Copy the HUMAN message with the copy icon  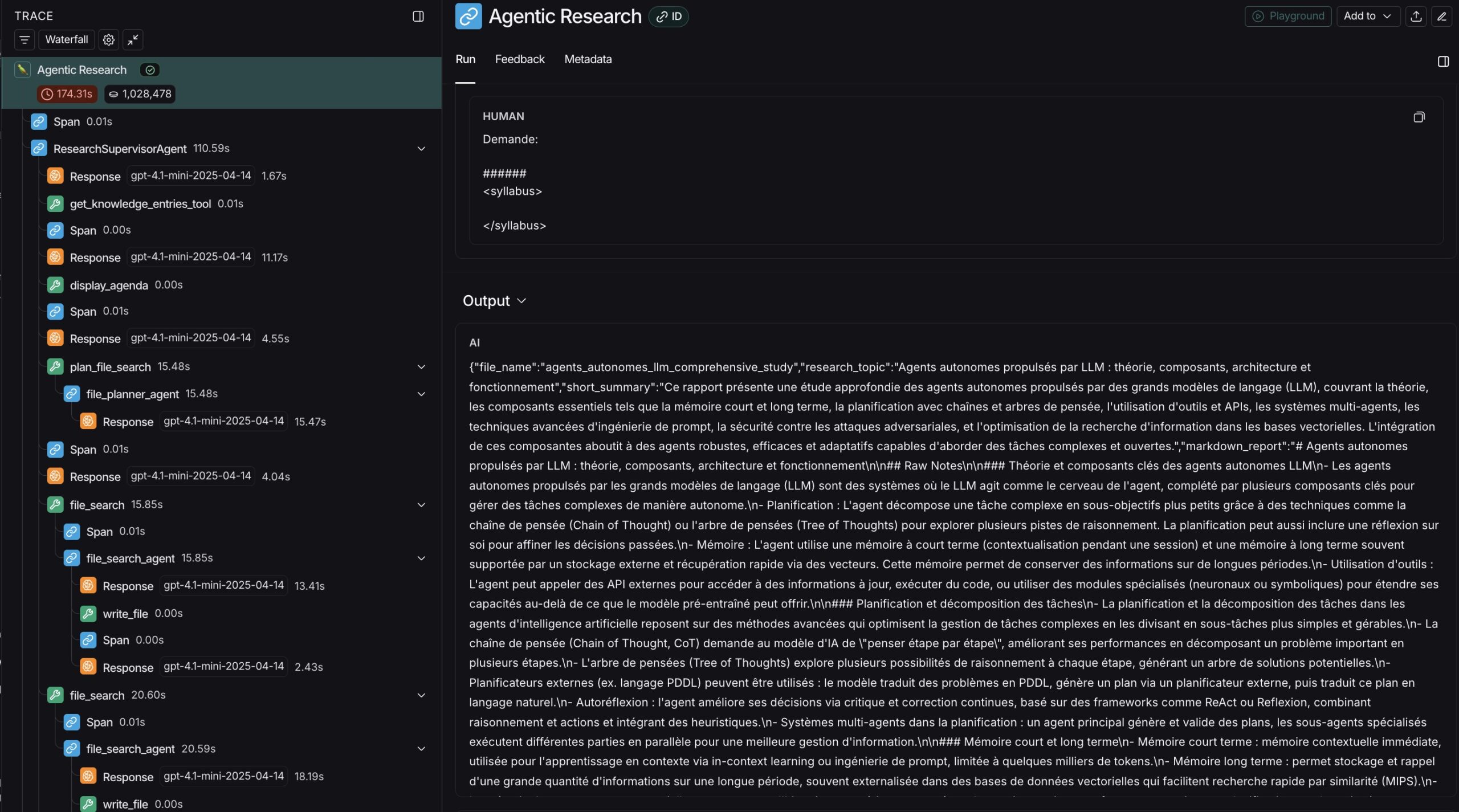[x=1419, y=117]
